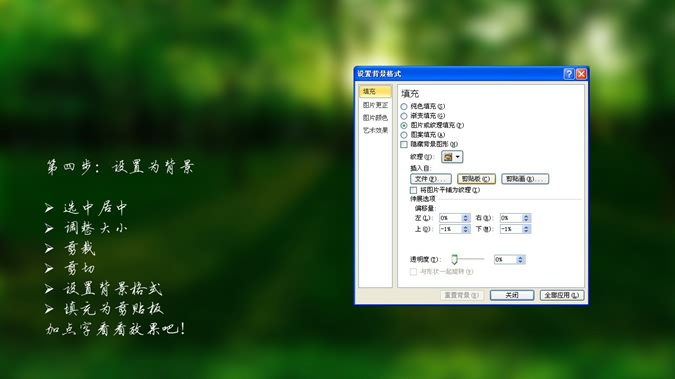The height and width of the screenshot is (379, 675).
Task: Click the 左 offset value field
Action: coord(450,218)
